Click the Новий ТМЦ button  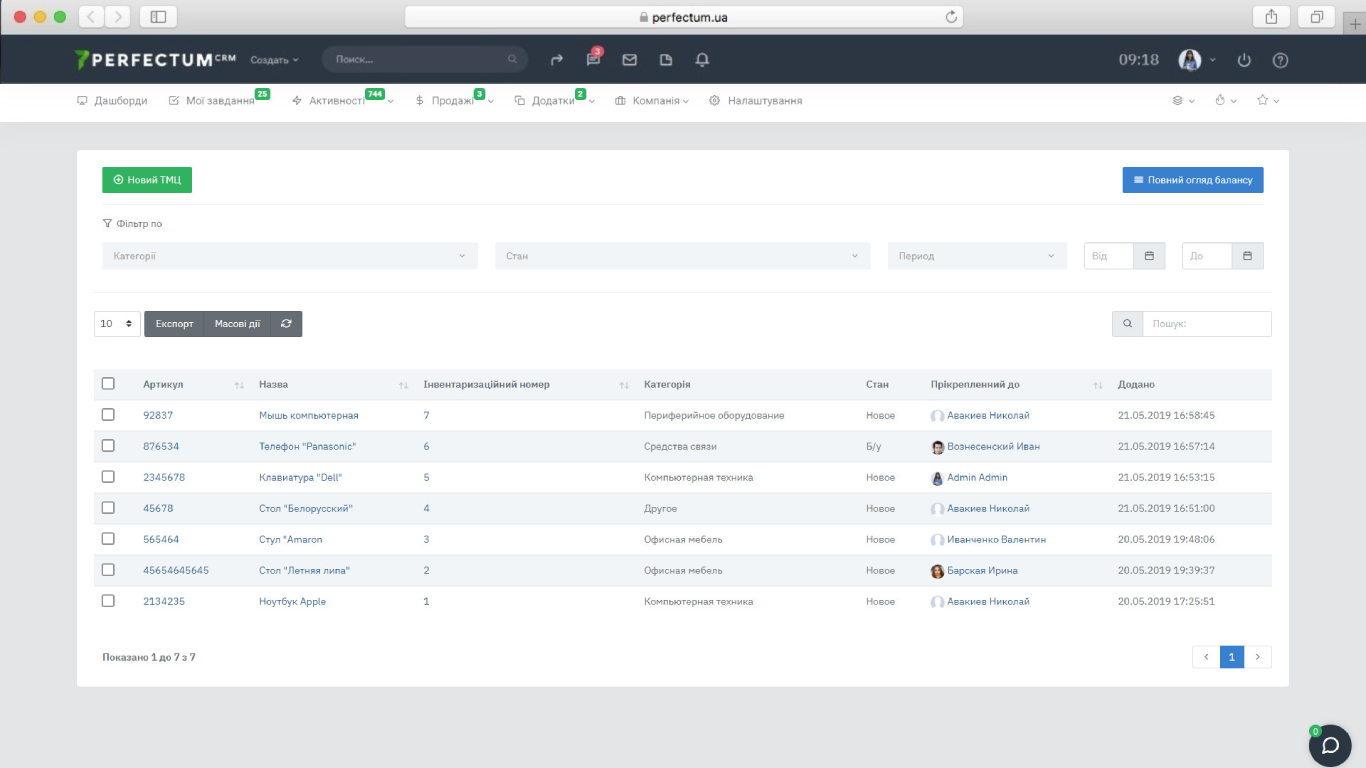tap(147, 180)
